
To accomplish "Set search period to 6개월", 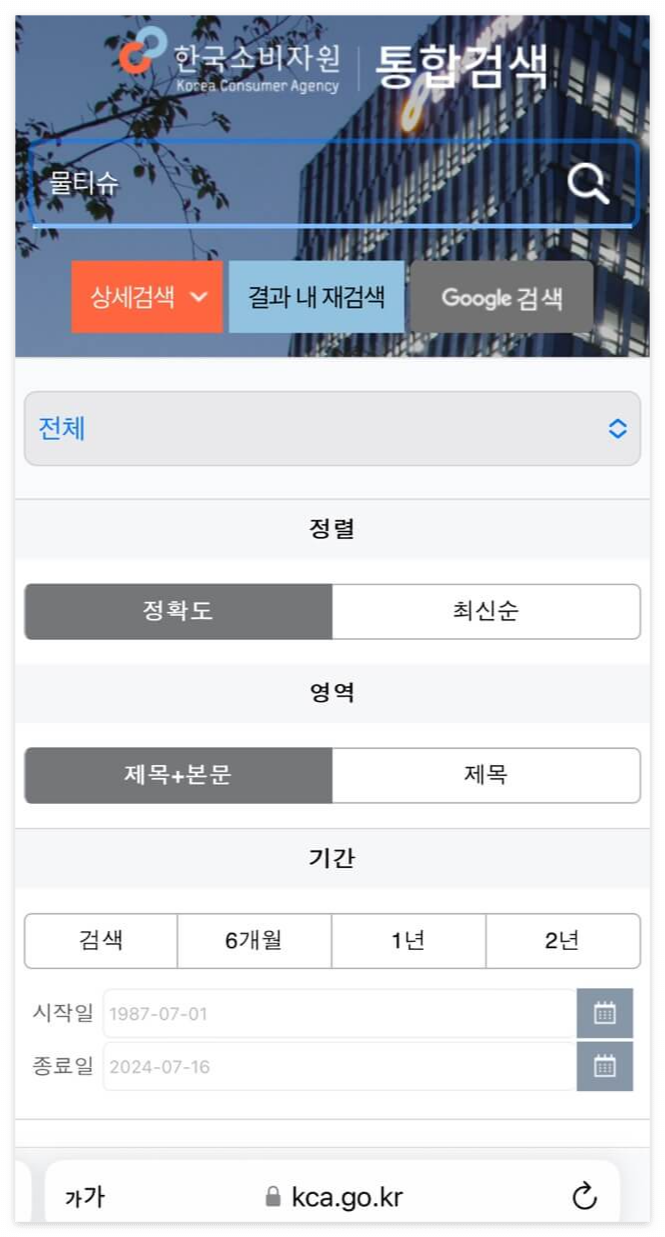I will pyautogui.click(x=254, y=940).
